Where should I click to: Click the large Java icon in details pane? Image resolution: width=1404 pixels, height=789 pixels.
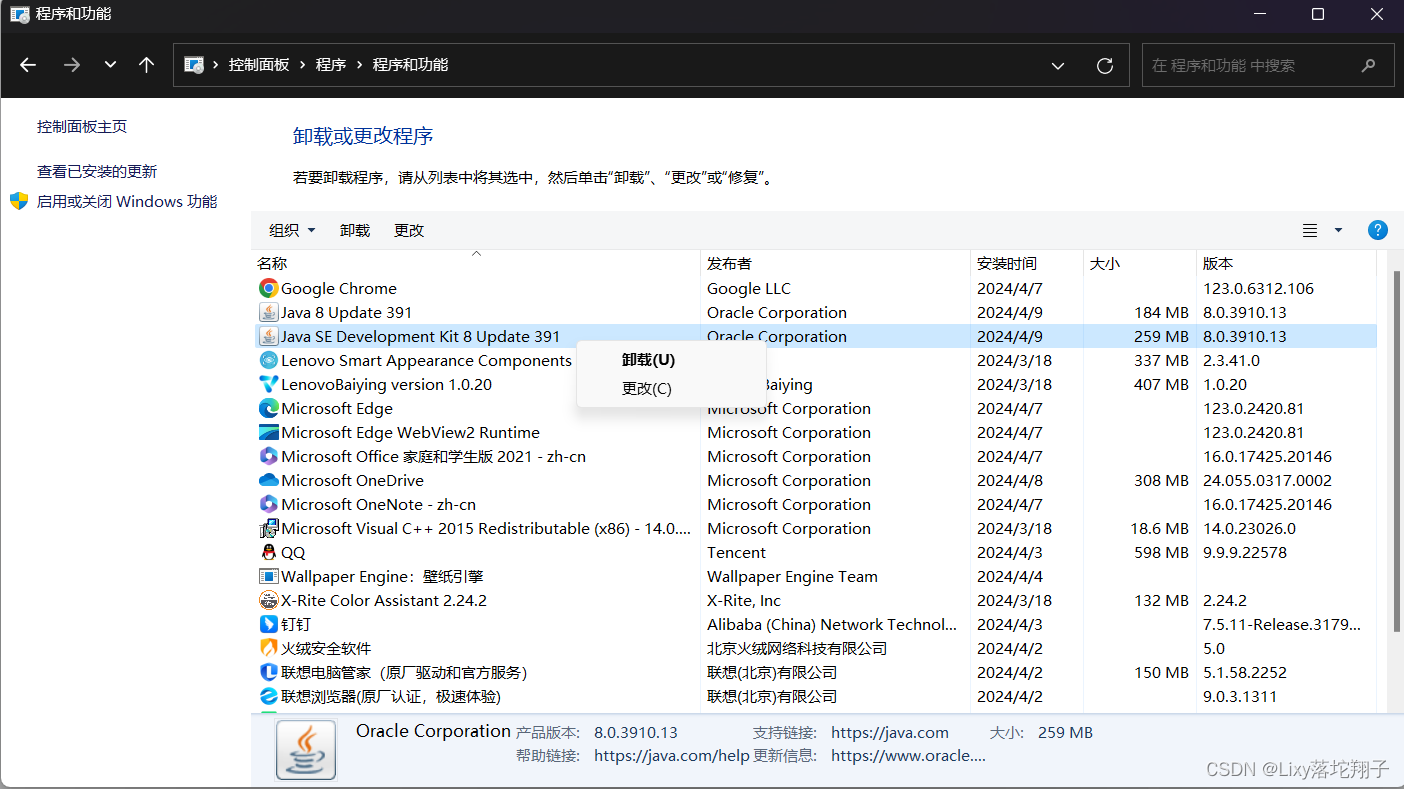pos(306,750)
